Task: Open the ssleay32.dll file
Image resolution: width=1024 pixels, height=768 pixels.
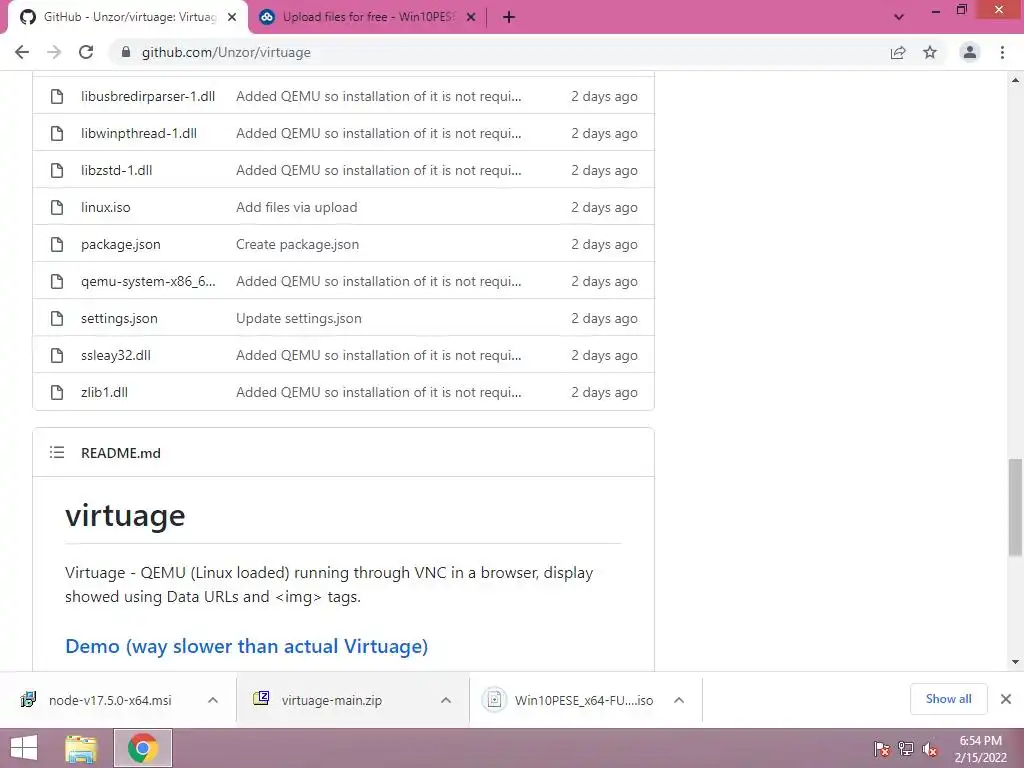Action: (x=116, y=355)
